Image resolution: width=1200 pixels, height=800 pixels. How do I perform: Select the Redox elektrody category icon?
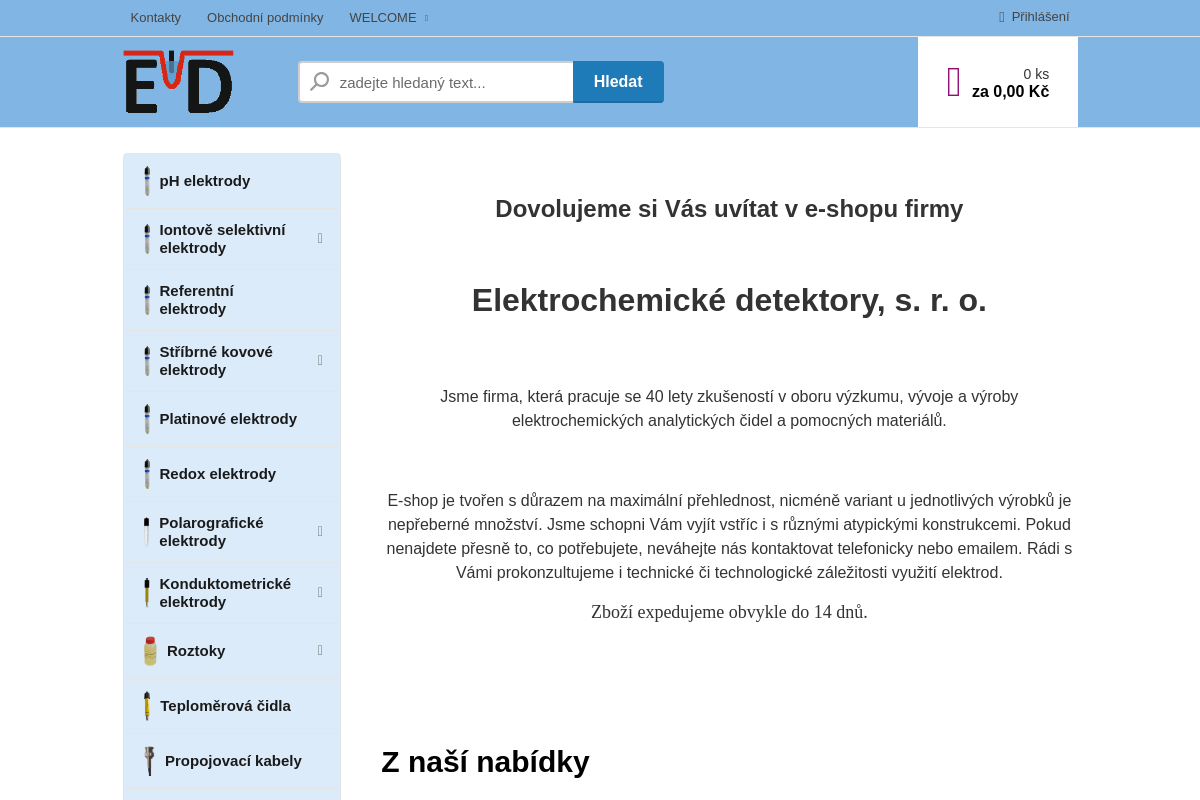point(147,473)
